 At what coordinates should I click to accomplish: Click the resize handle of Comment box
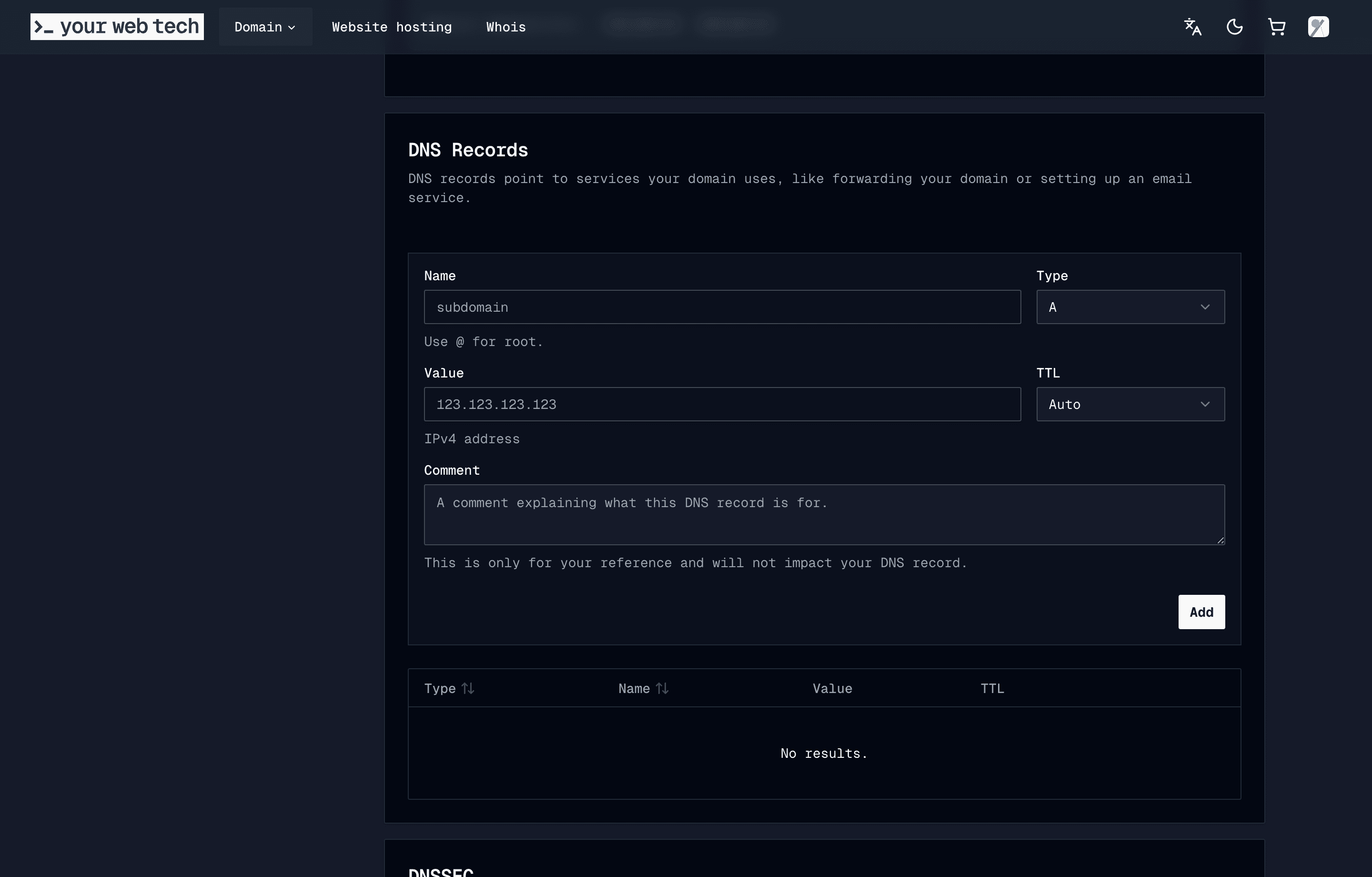click(1220, 540)
